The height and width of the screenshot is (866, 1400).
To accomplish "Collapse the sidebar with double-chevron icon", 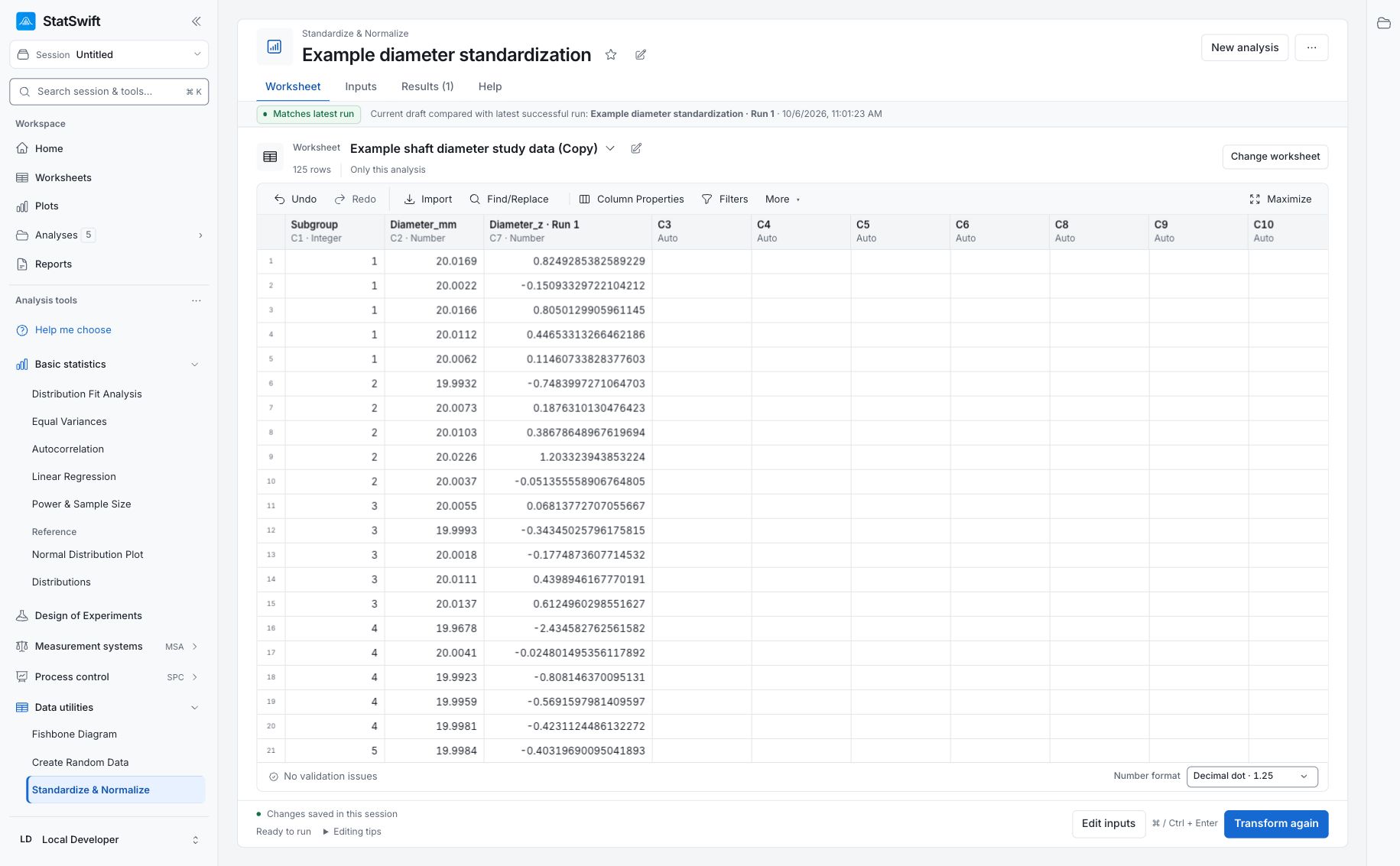I will 197,21.
